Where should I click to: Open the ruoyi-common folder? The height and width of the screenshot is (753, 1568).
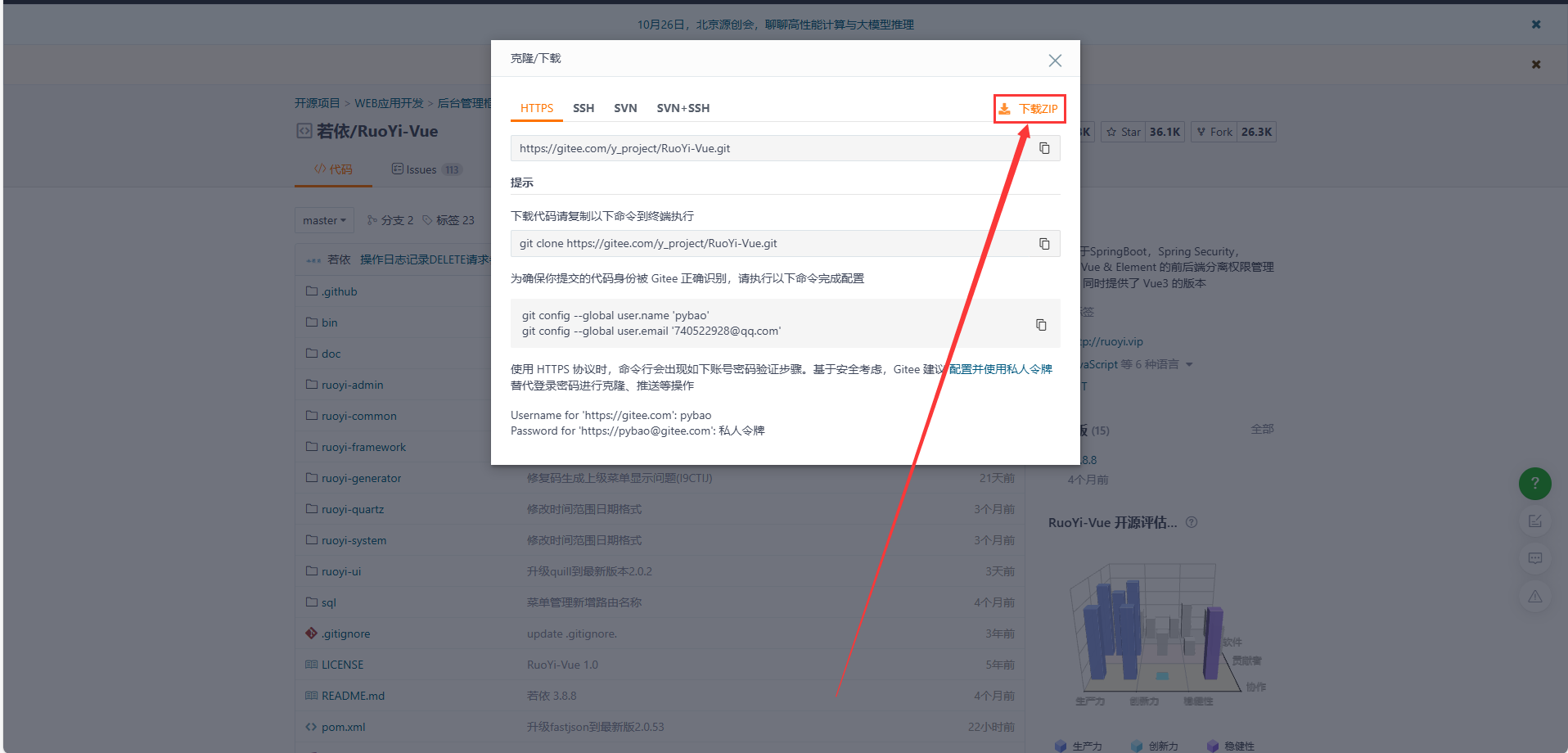[358, 416]
